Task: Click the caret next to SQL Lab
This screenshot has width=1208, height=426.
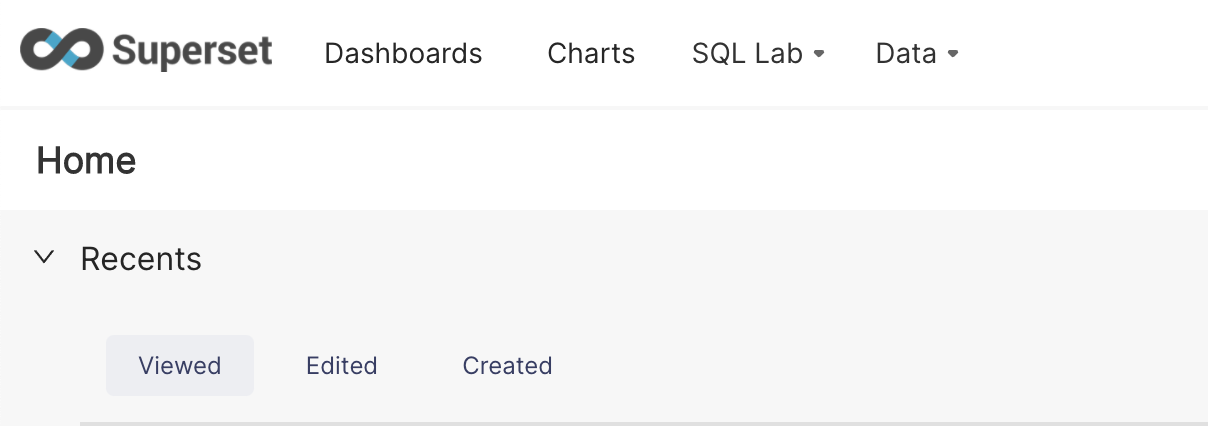Action: pyautogui.click(x=819, y=54)
